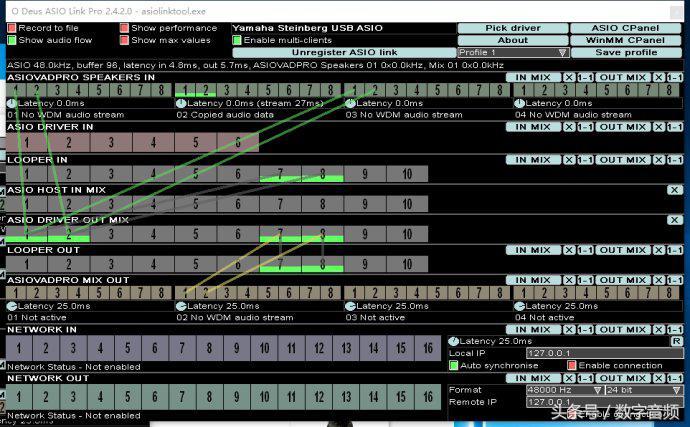Click the Unregister ASIO link button

click(x=344, y=52)
